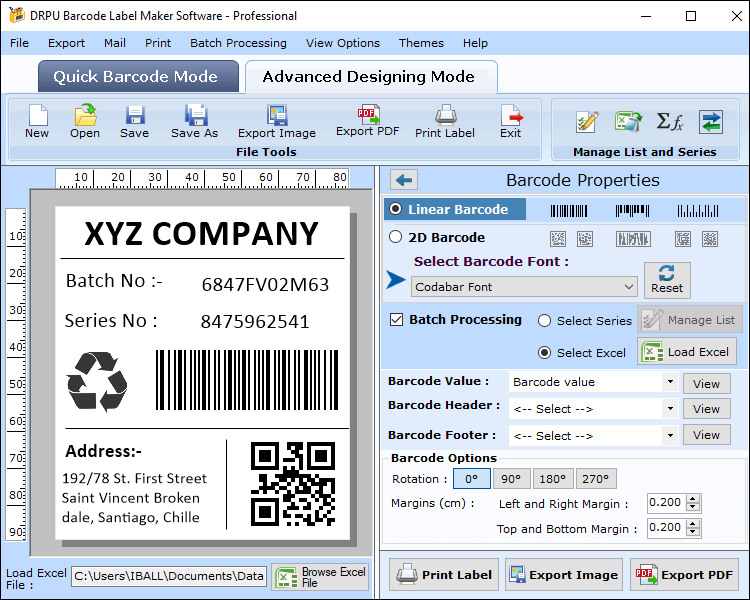
Task: Set rotation to 0°
Action: tap(472, 478)
